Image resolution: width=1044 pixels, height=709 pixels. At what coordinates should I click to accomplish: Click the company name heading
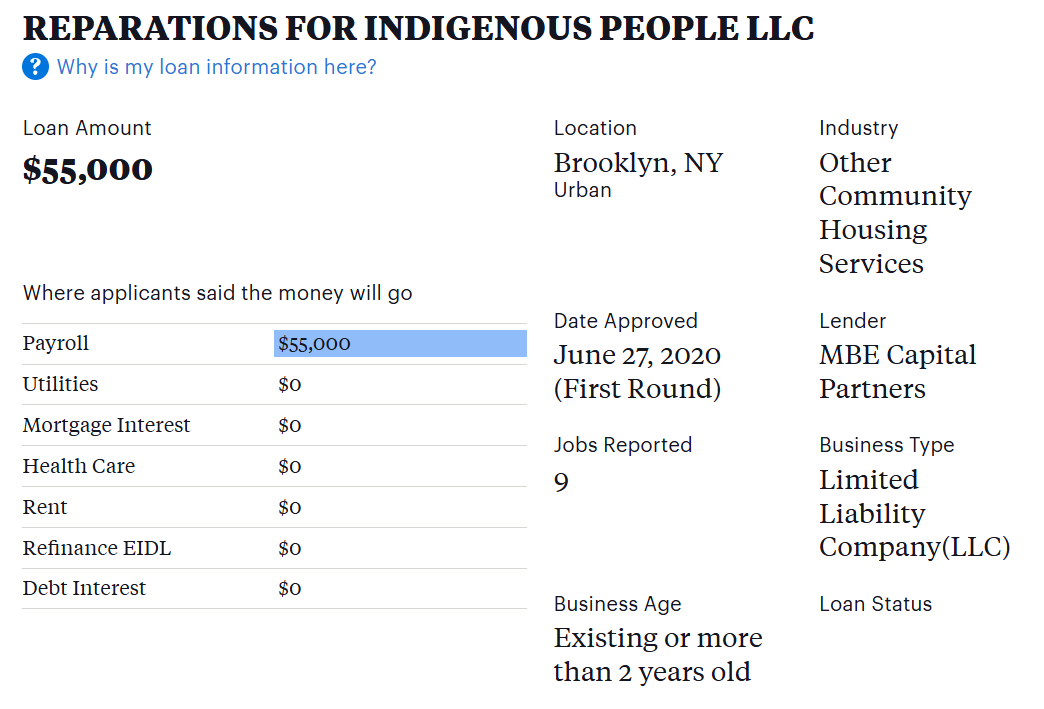(x=418, y=28)
